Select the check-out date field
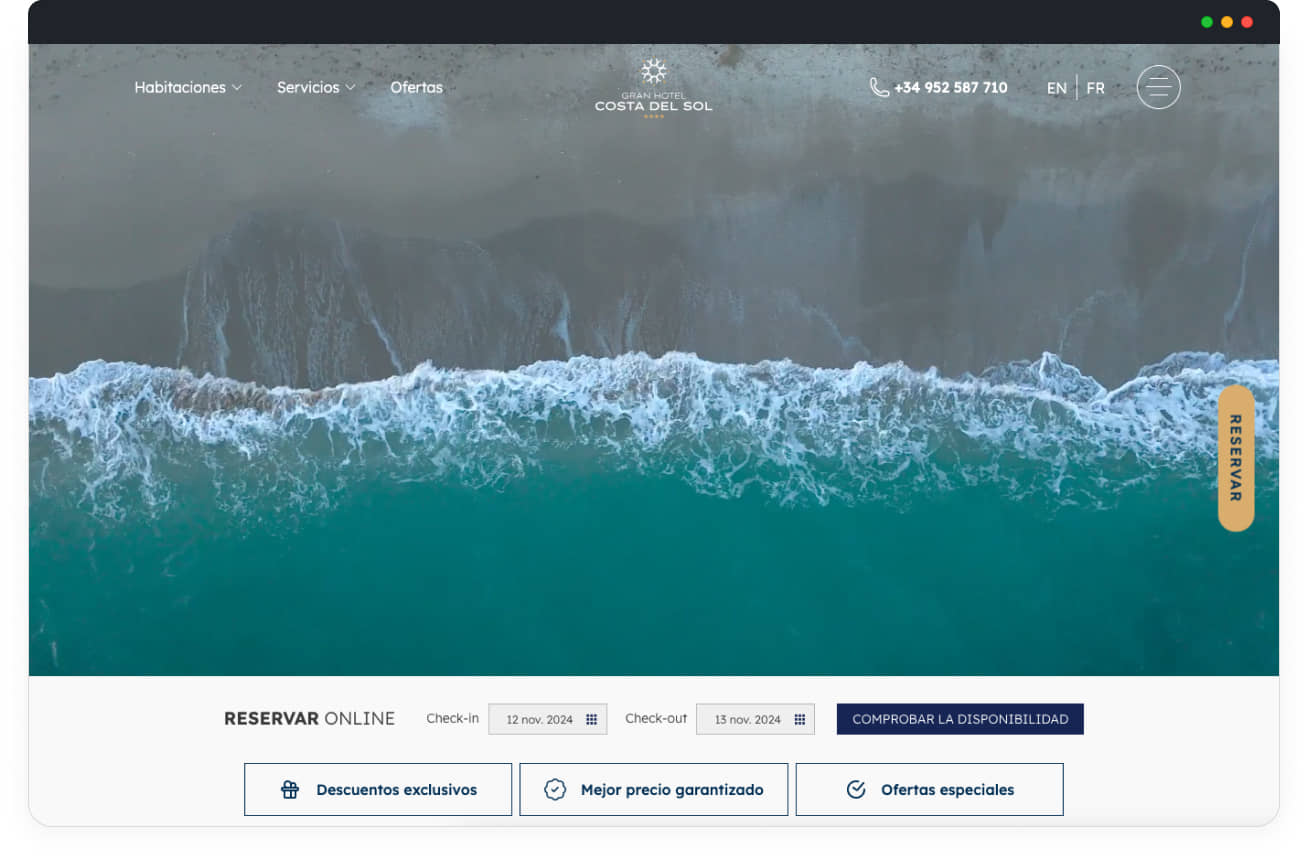Screen dimensions: 1308x859 747,719
